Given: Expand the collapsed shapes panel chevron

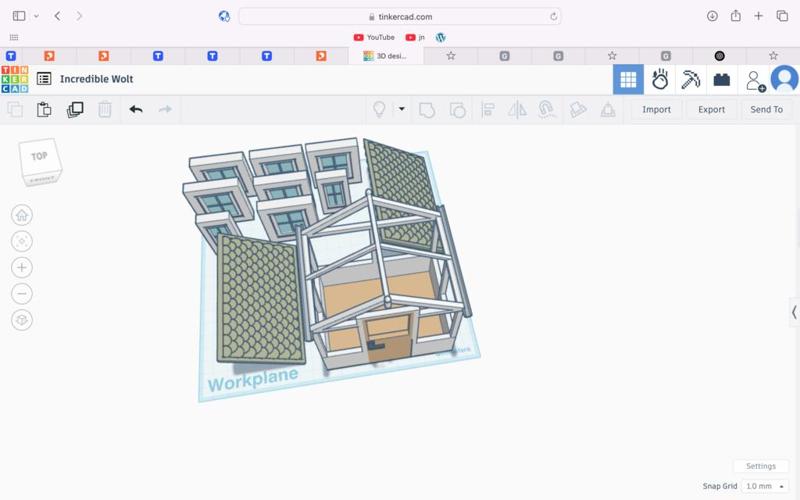Looking at the screenshot, I should click(x=794, y=312).
